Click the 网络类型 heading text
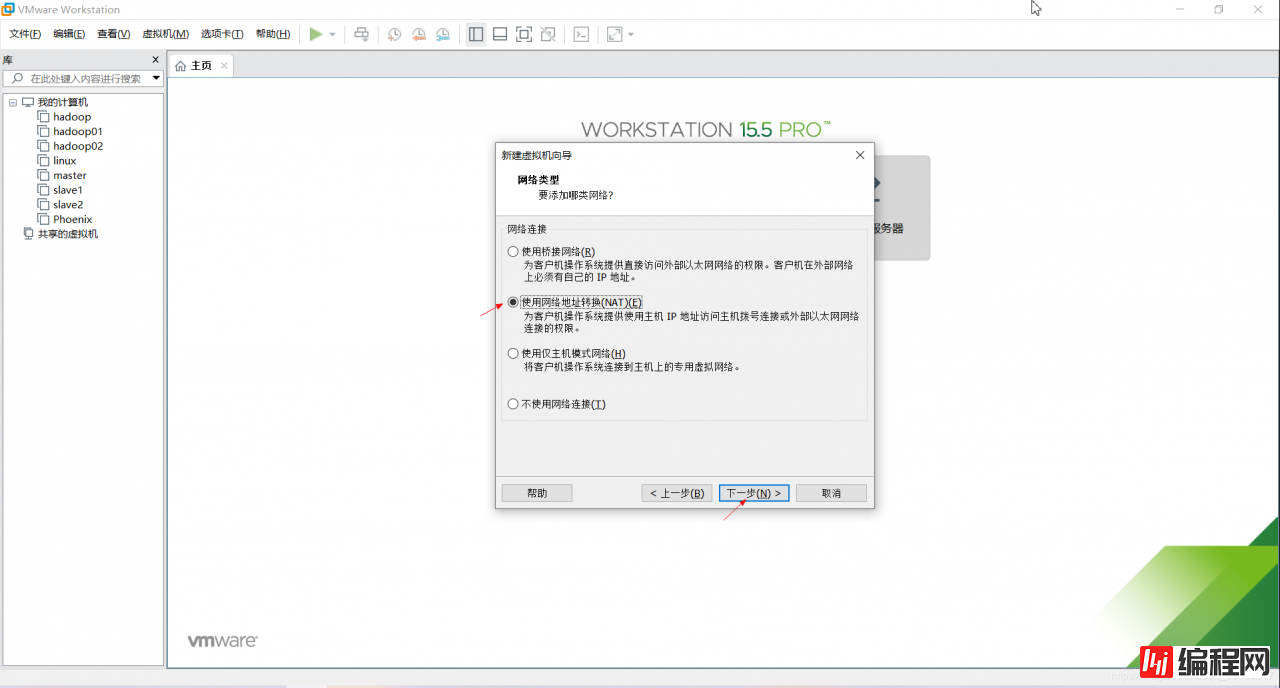The image size is (1280, 688). tap(538, 180)
